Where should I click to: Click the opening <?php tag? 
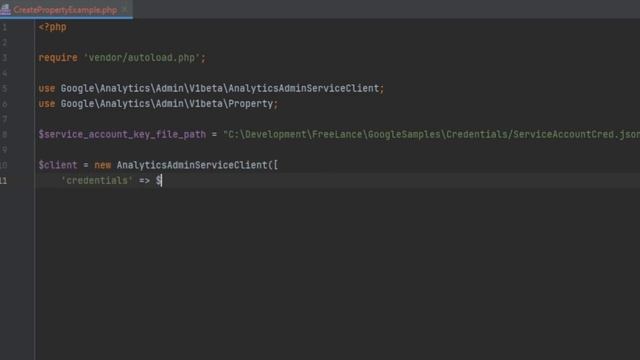[x=52, y=27]
